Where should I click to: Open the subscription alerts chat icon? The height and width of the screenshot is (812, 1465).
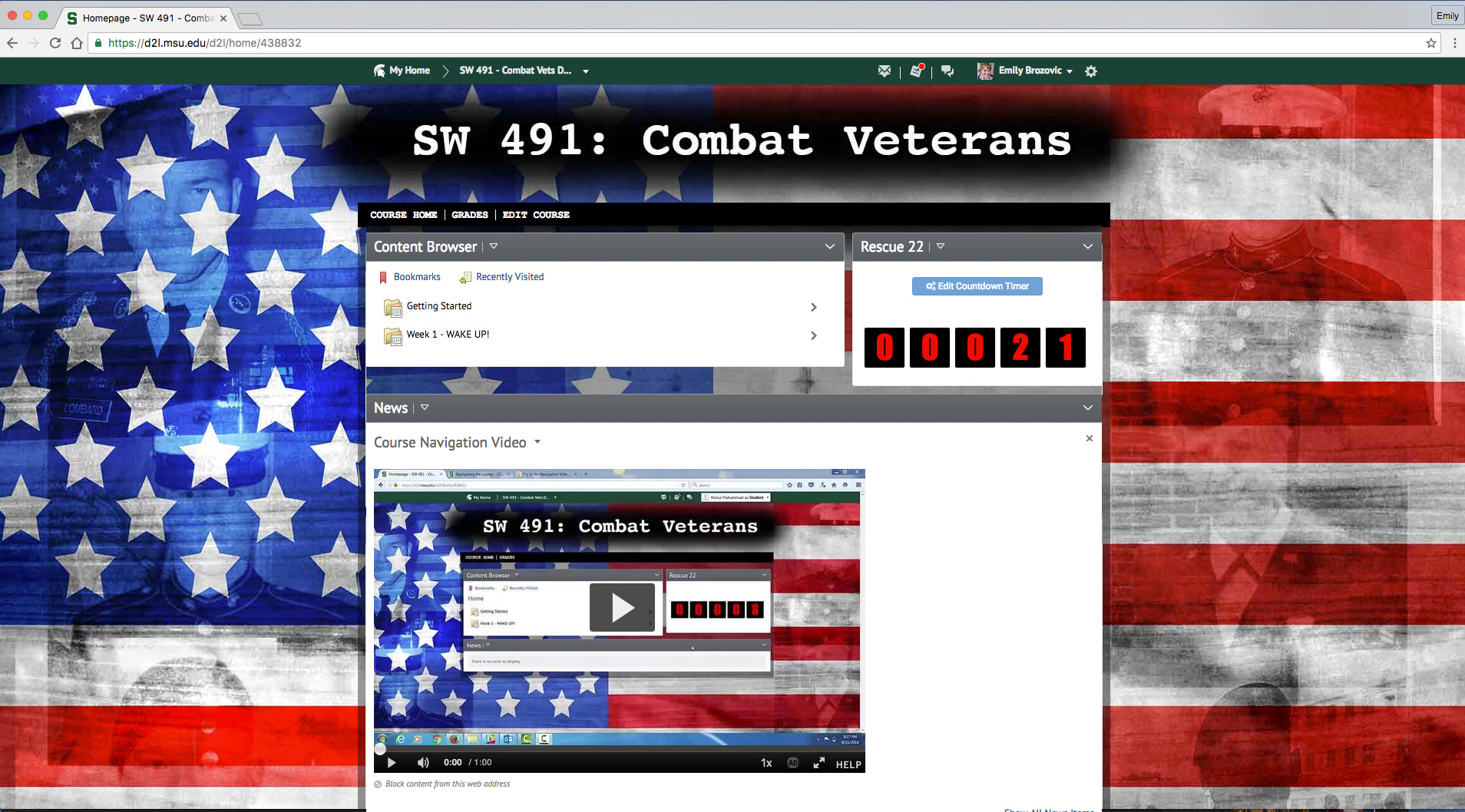click(x=947, y=71)
